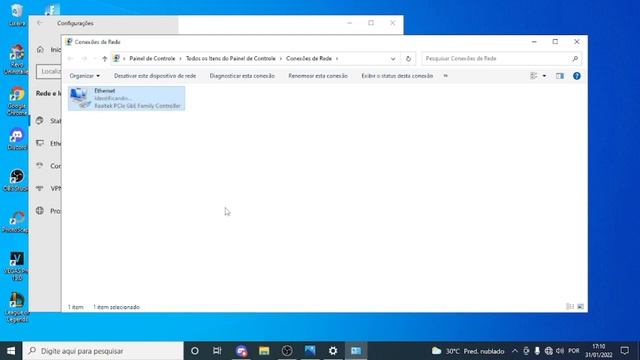Click POR language indicator in tray
Image resolution: width=640 pixels, height=360 pixels.
click(x=573, y=351)
